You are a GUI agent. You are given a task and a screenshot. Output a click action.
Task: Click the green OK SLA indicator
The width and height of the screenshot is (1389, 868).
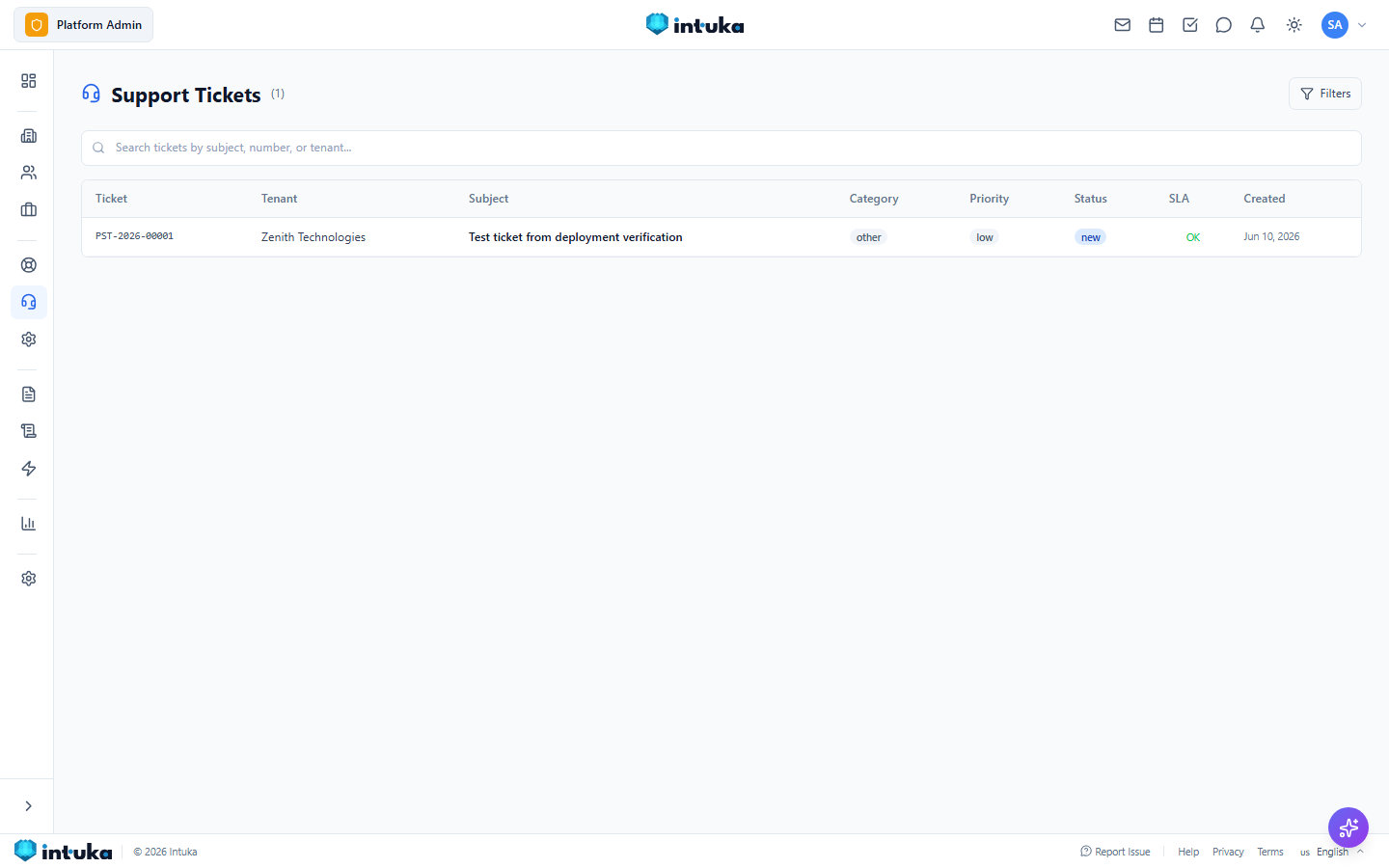point(1193,237)
